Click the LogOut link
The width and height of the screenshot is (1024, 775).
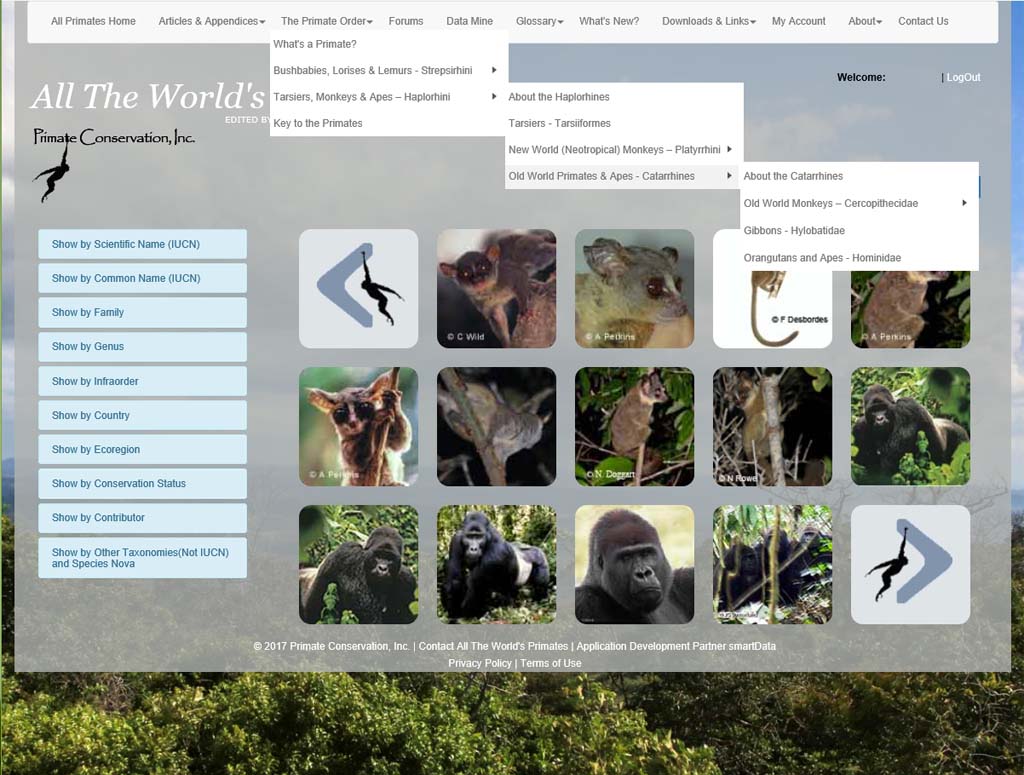point(963,77)
